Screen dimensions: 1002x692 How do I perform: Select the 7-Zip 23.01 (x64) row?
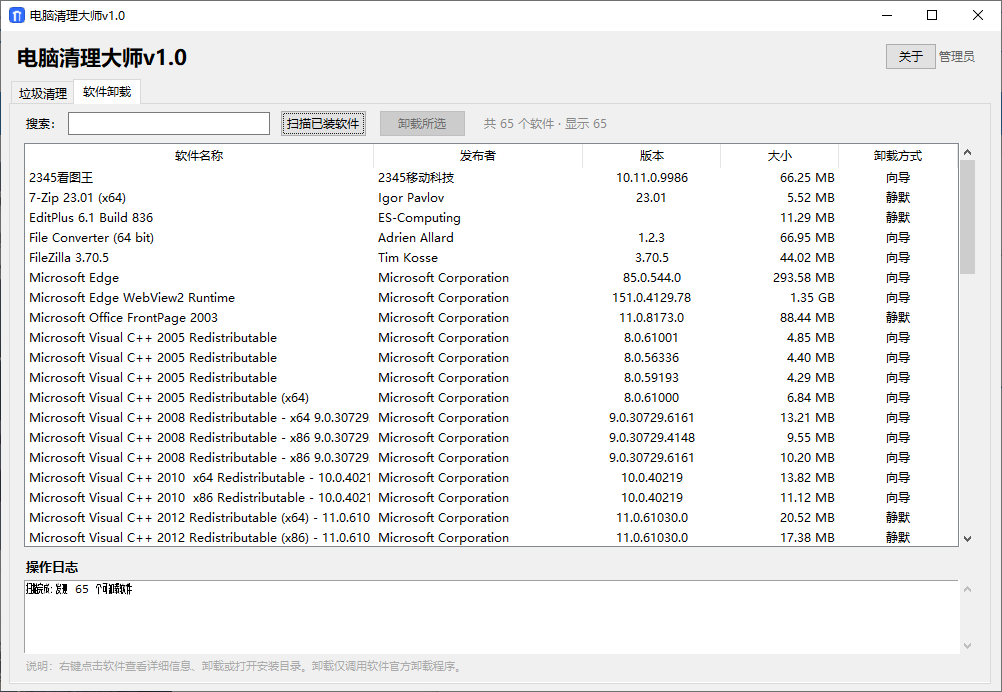492,197
